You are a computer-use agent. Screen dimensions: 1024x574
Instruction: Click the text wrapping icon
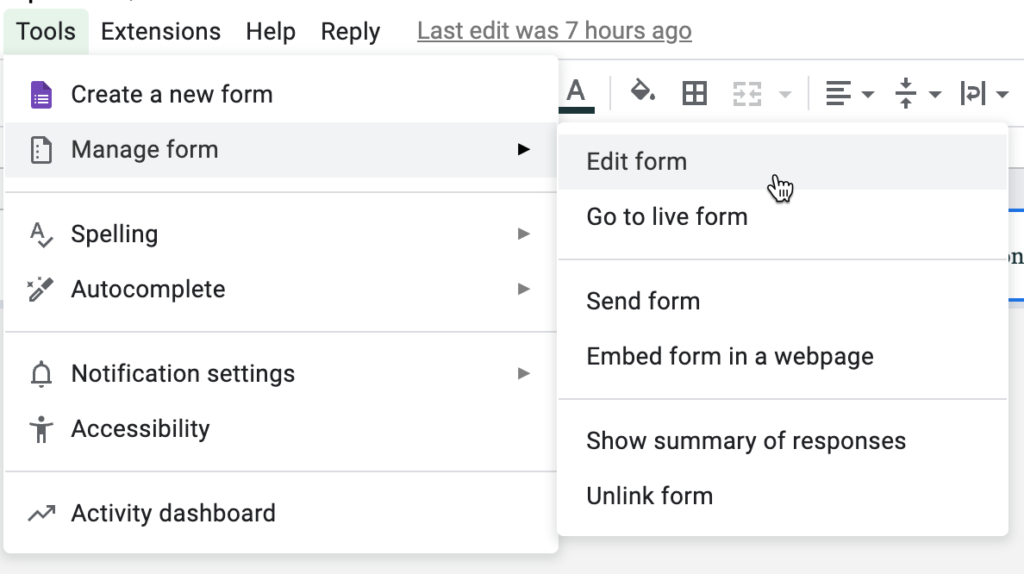coord(972,93)
